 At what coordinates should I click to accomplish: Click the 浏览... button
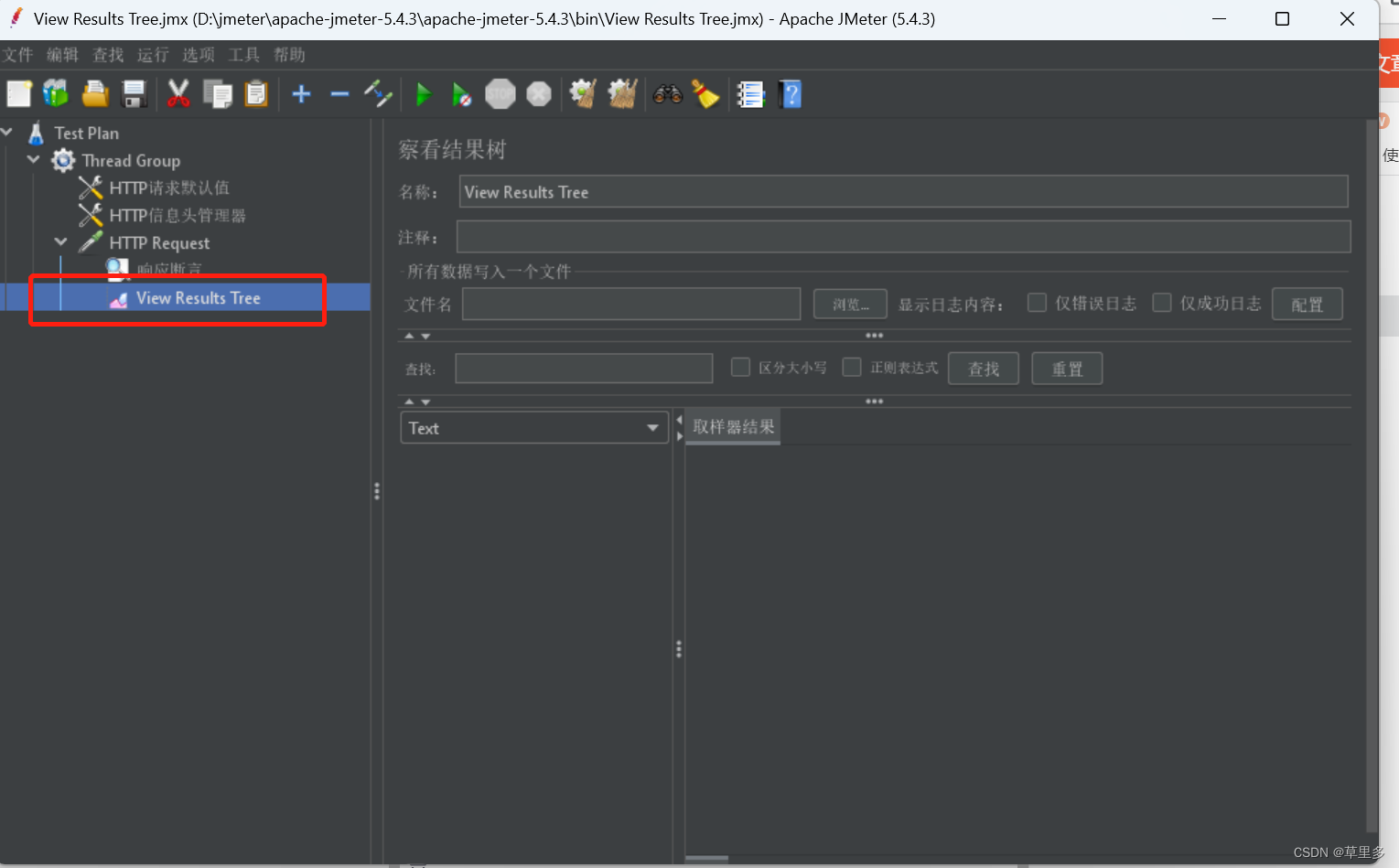pos(850,305)
